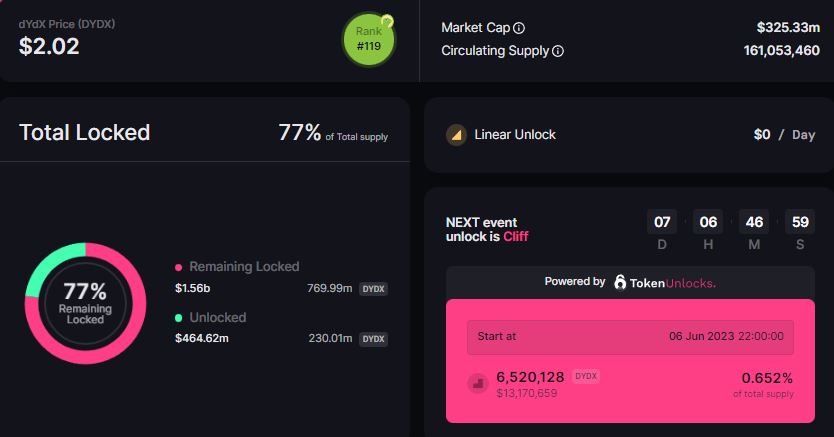Click the 0.652% of total supply value
This screenshot has height=437, width=834.
click(766, 378)
